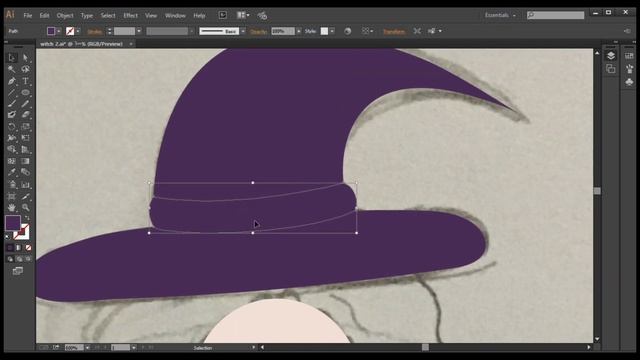Open the Arrange Documents dropdown
Viewport: 640px width, 360px height.
[243, 15]
